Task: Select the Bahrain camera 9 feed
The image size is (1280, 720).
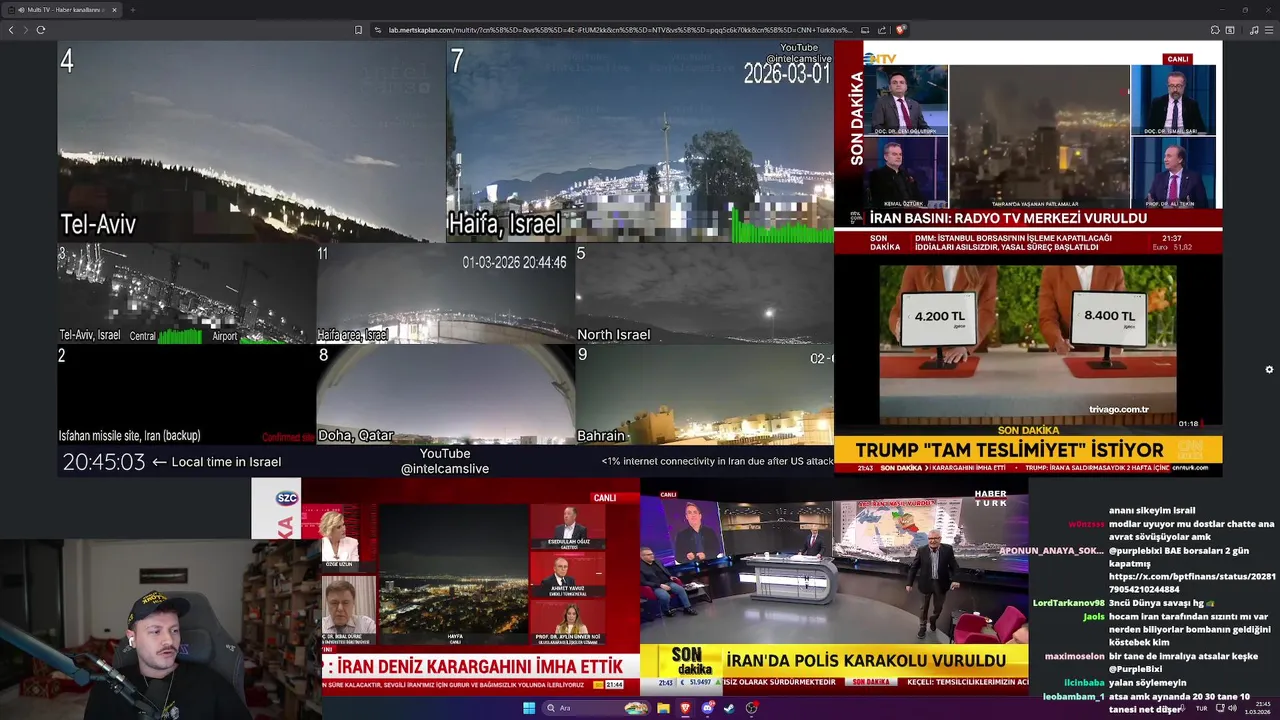Action: tap(704, 395)
